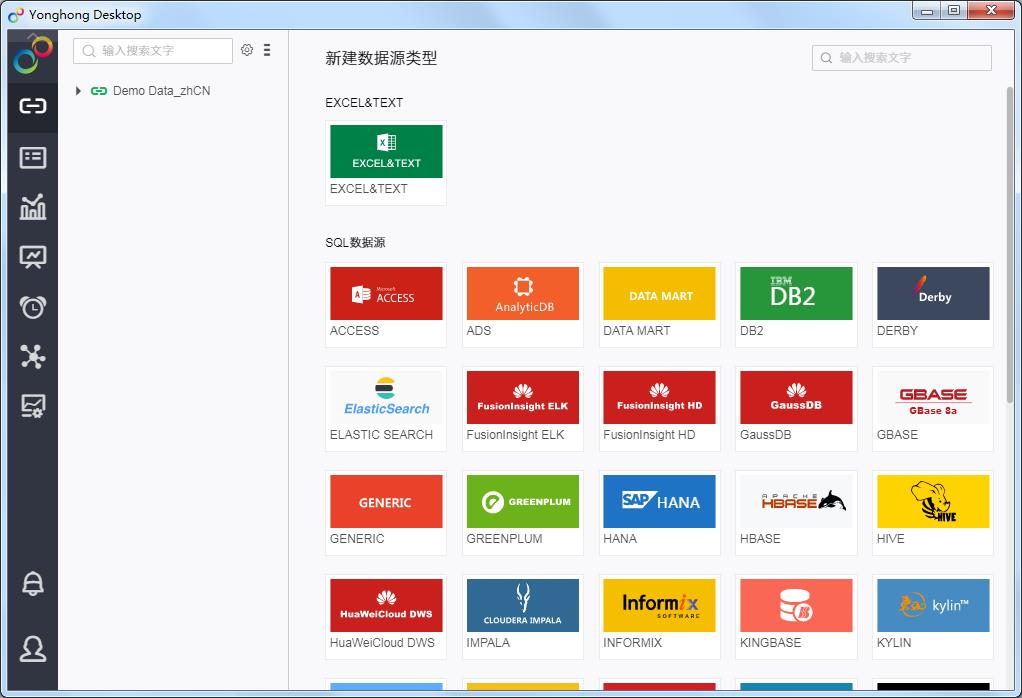Open the network nodes sidebar icon
The image size is (1022, 698).
point(33,356)
